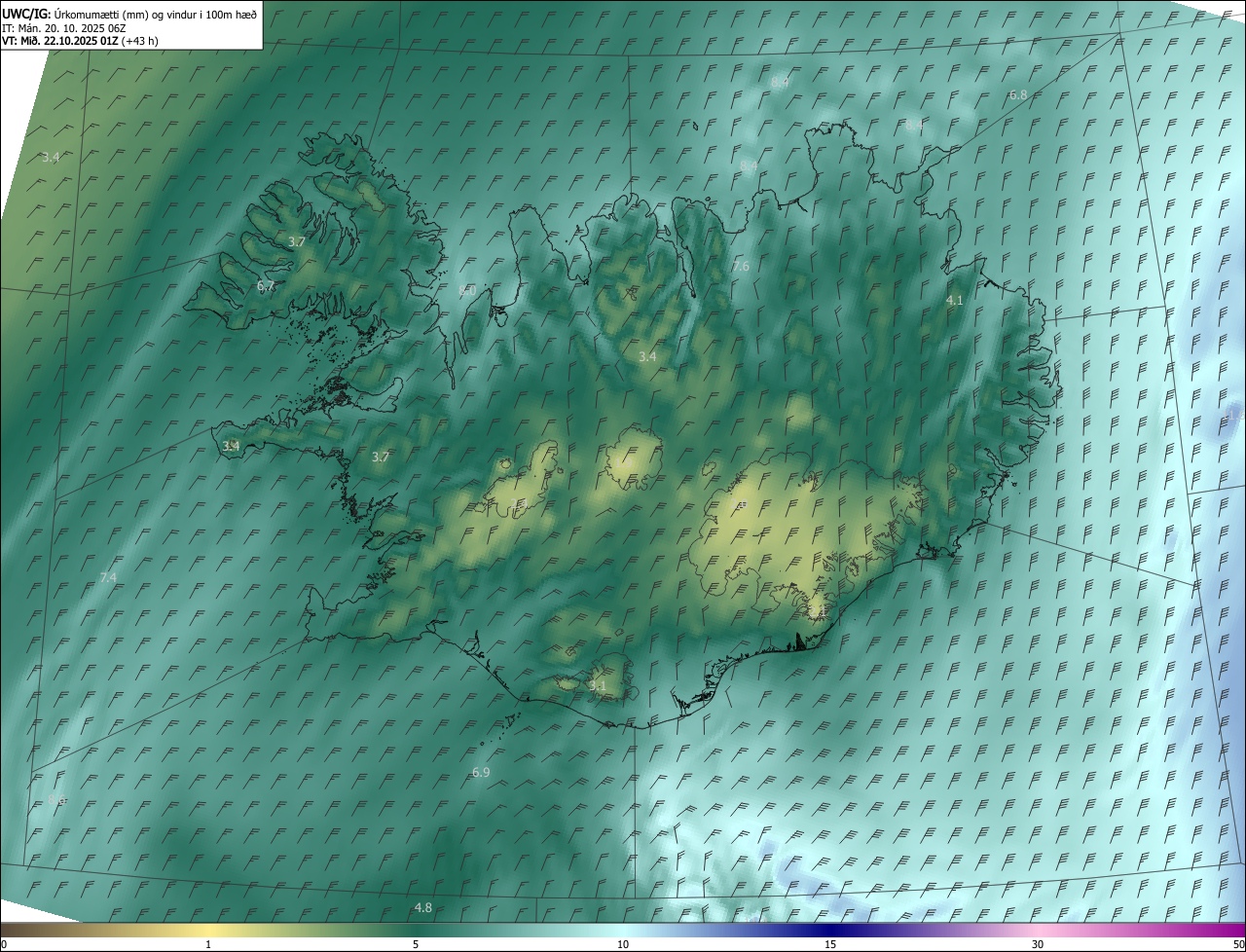Click the 8.6 value on the map

click(x=56, y=799)
